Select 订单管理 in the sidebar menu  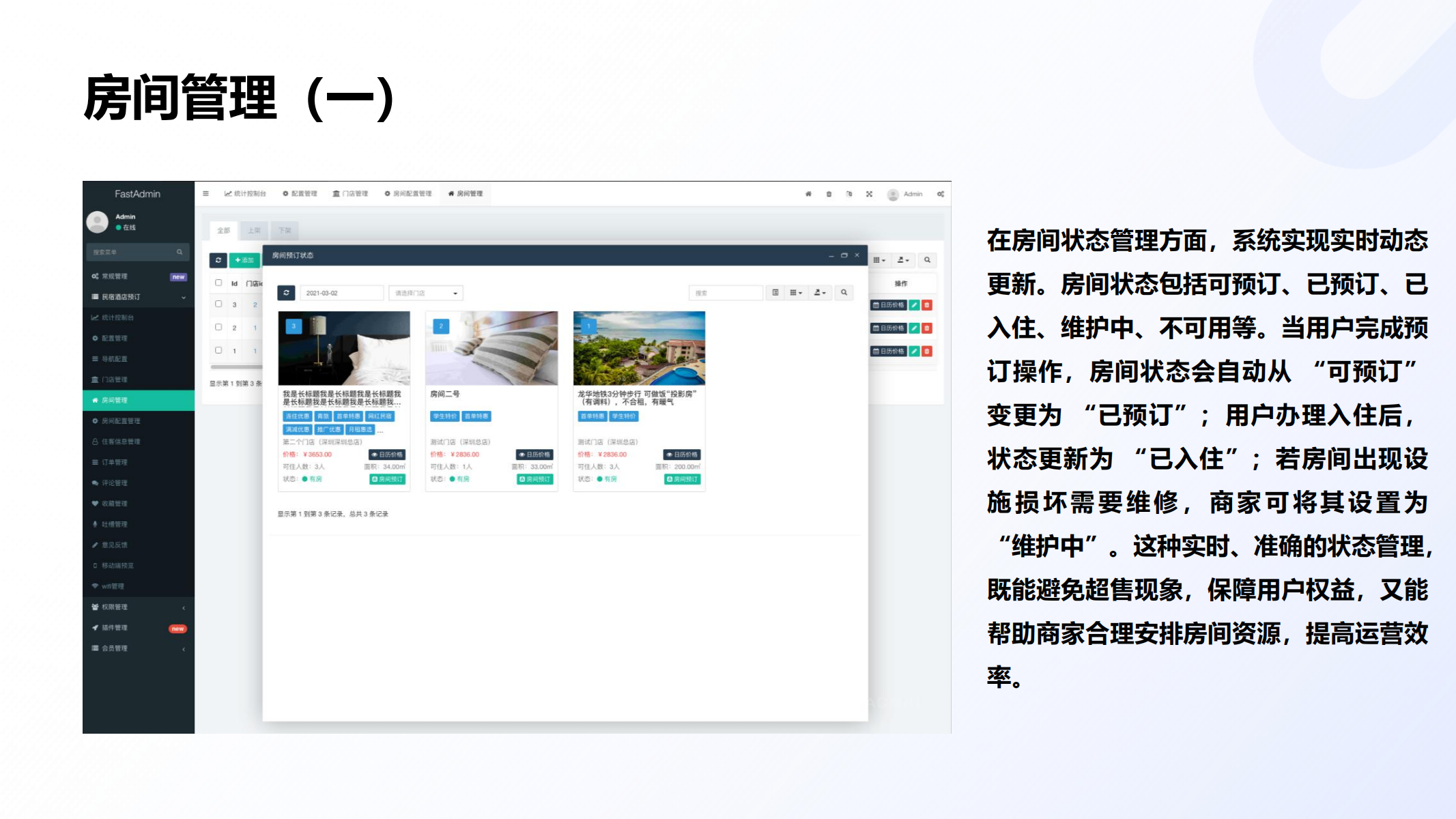(x=115, y=462)
